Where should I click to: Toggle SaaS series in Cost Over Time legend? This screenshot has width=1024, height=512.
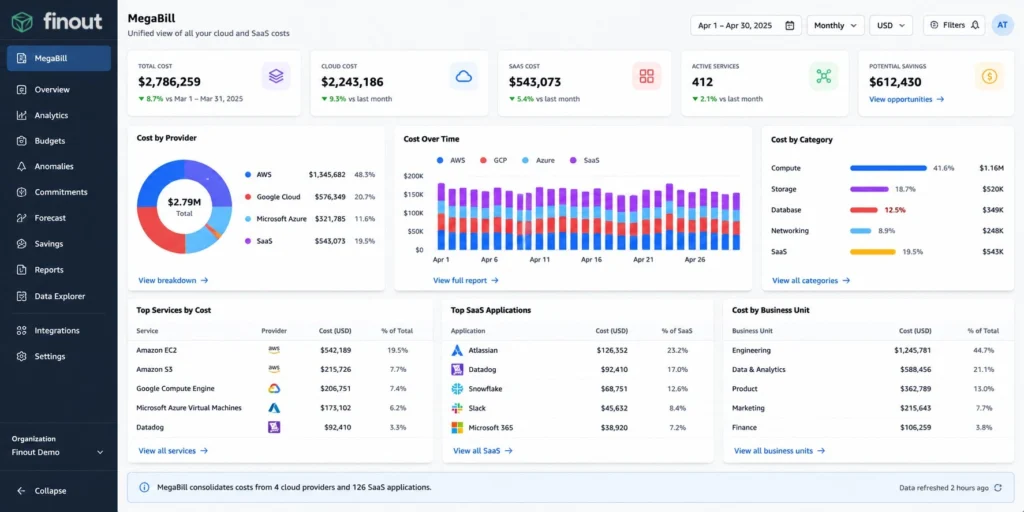click(x=584, y=160)
